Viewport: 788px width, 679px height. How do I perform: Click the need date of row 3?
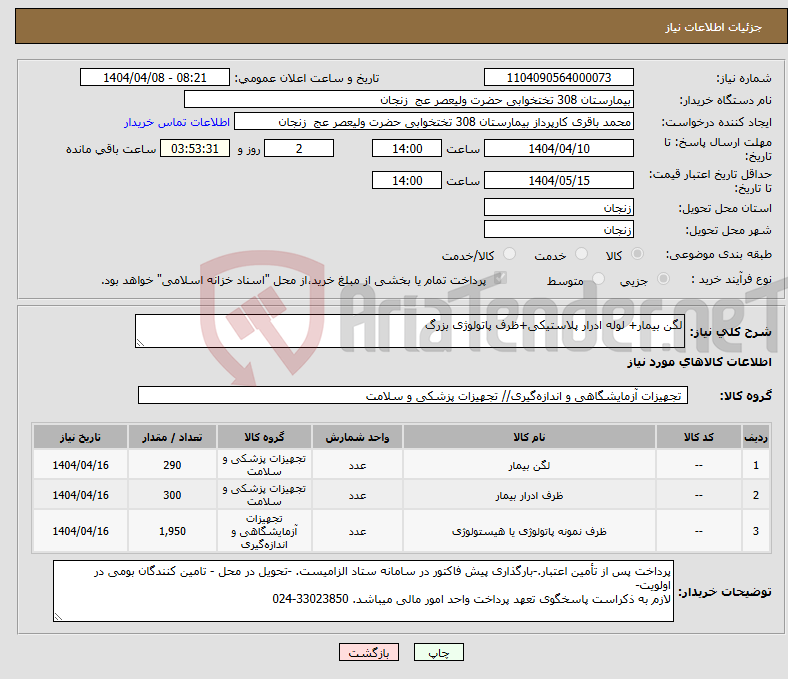[80, 531]
